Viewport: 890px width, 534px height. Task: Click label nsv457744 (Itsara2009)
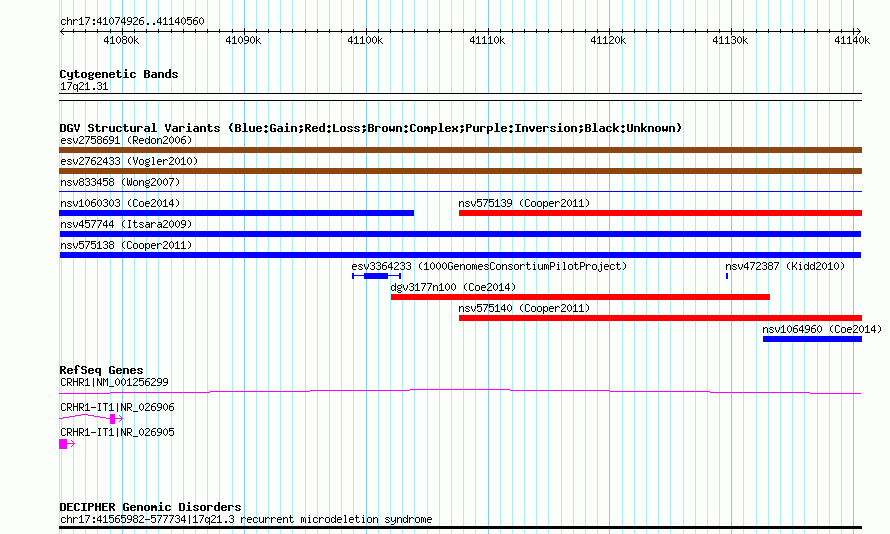(126, 224)
